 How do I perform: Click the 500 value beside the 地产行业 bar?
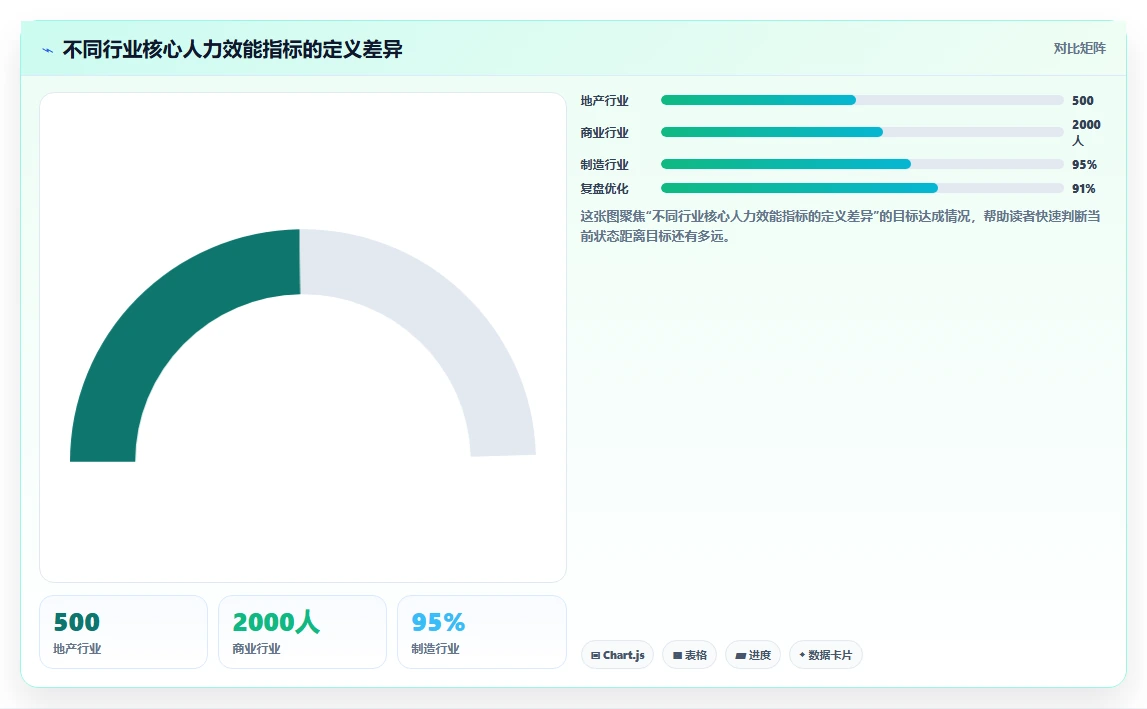pos(1083,101)
